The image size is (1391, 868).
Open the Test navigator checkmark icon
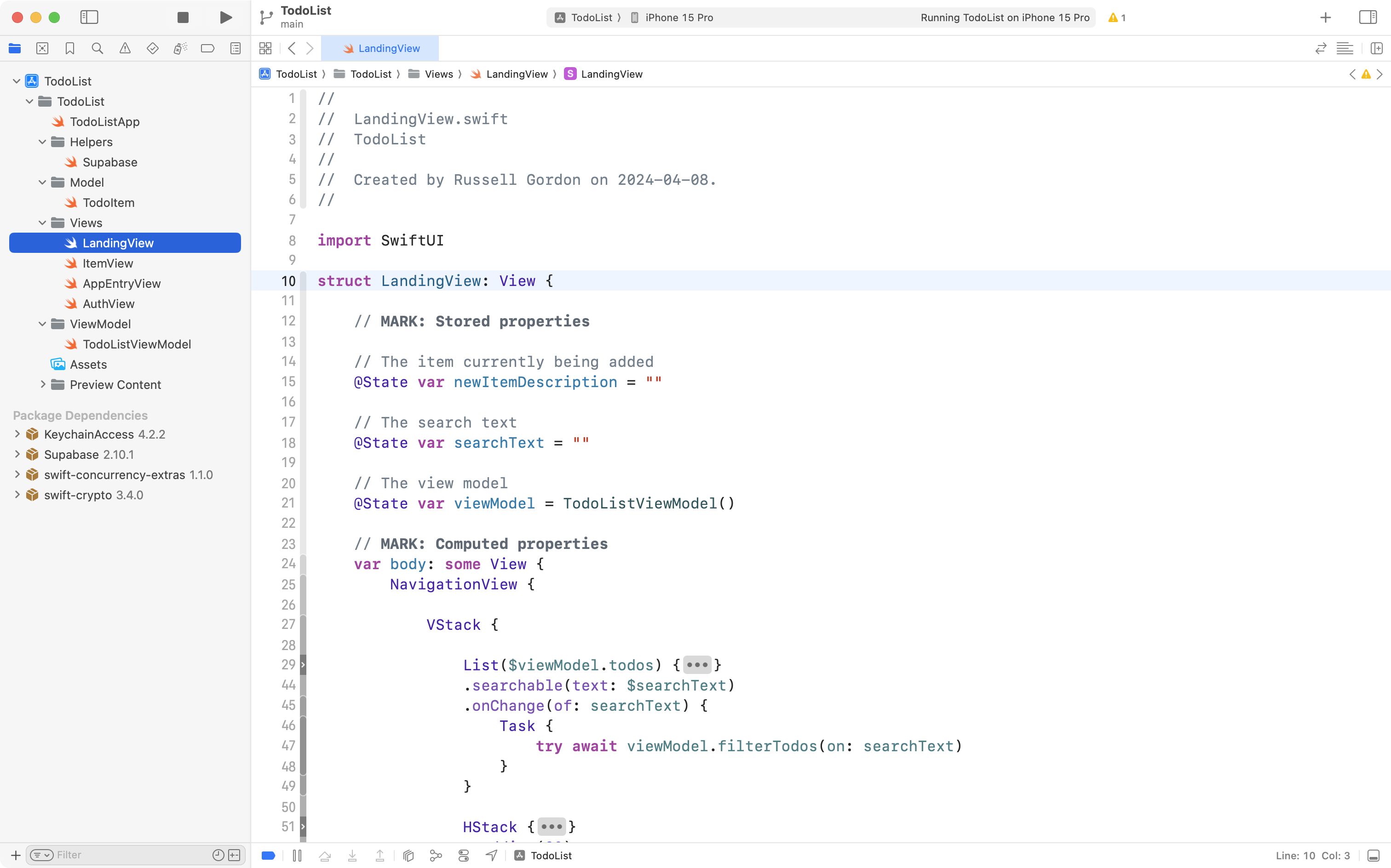tap(153, 48)
